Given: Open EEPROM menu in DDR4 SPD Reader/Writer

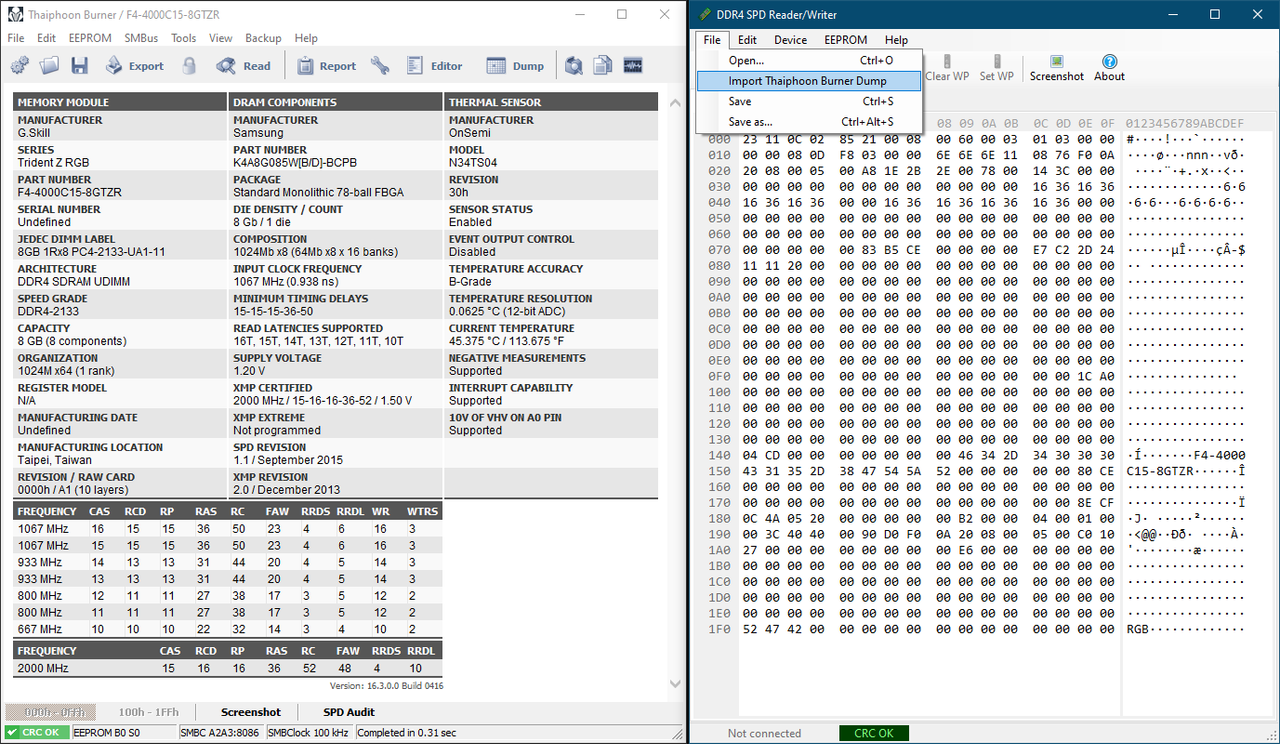Looking at the screenshot, I should (846, 40).
